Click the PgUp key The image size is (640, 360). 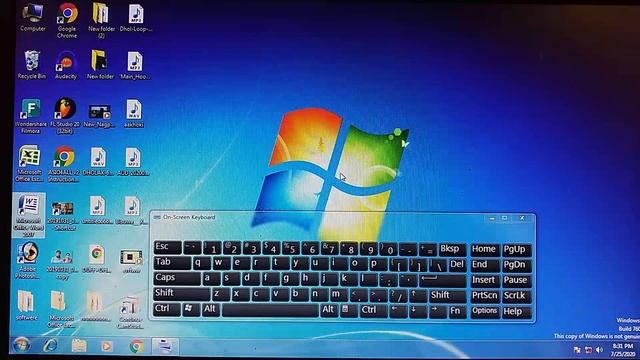click(x=516, y=249)
